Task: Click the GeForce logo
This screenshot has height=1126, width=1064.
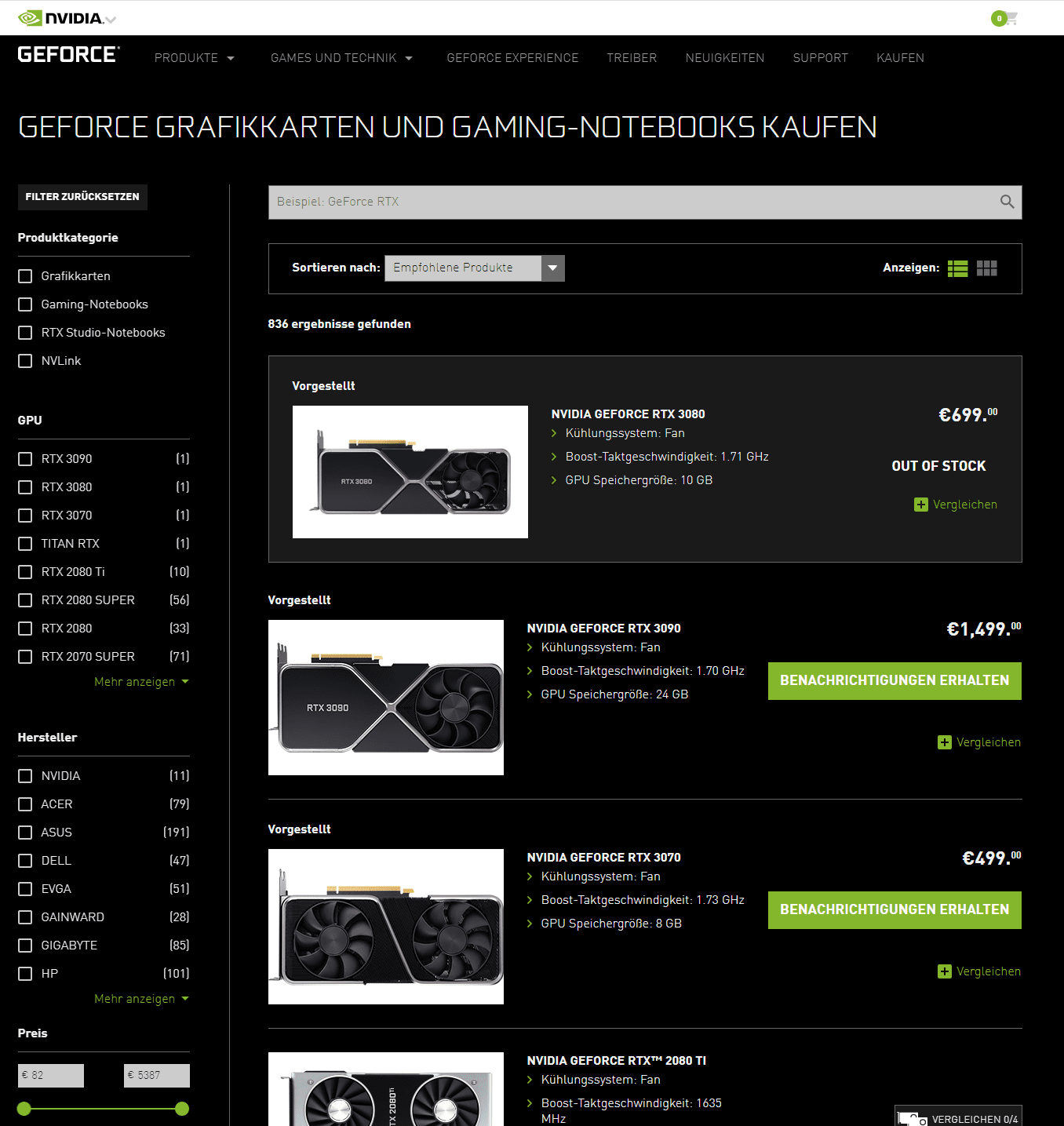Action: [x=68, y=54]
